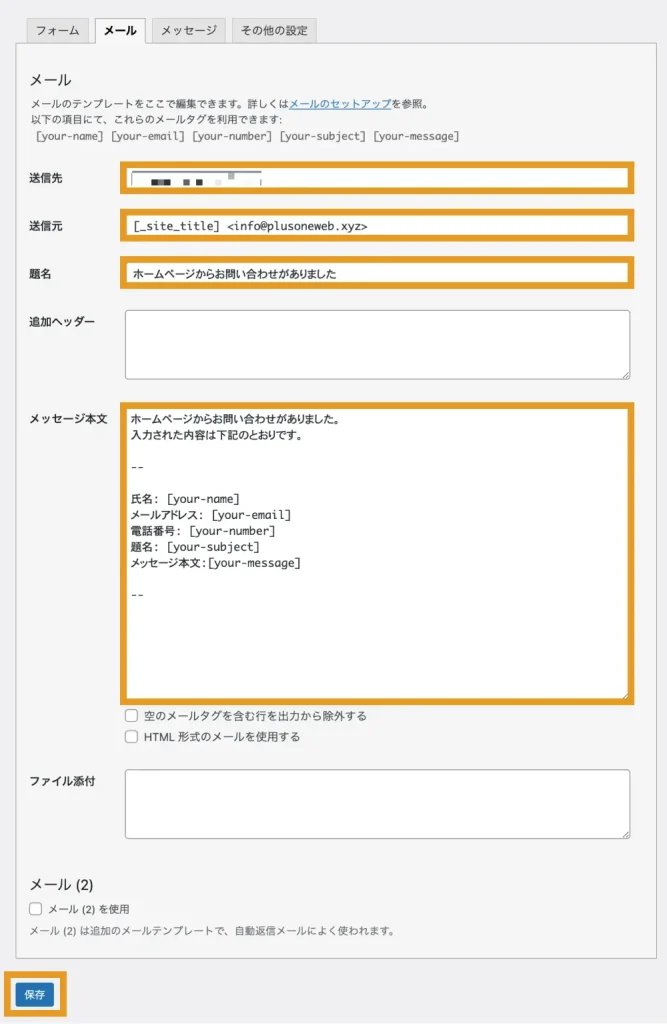Enable 空のメールタグを含む行を出力から除外する checkbox

pyautogui.click(x=131, y=716)
